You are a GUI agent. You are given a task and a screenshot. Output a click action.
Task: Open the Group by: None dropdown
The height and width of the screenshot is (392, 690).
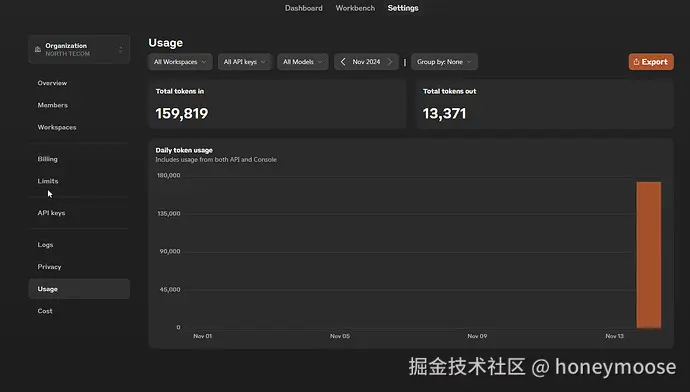pyautogui.click(x=444, y=62)
